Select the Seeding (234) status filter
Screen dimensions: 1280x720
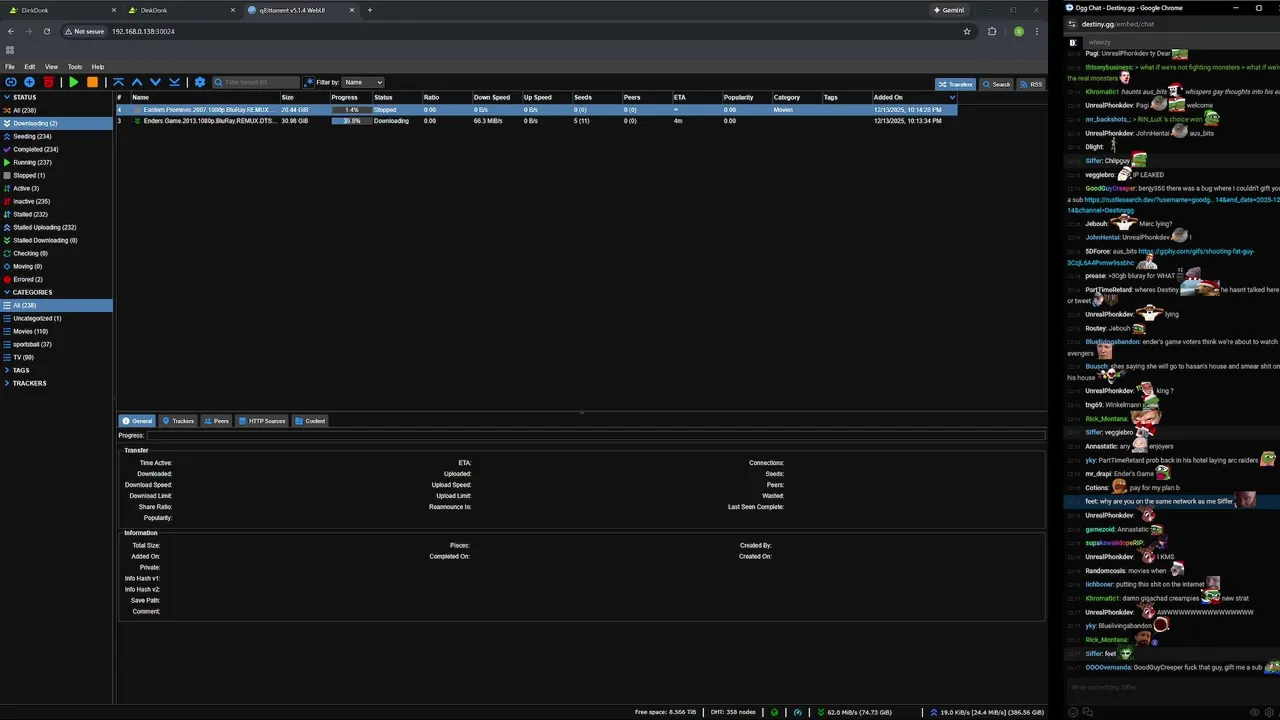(x=56, y=136)
